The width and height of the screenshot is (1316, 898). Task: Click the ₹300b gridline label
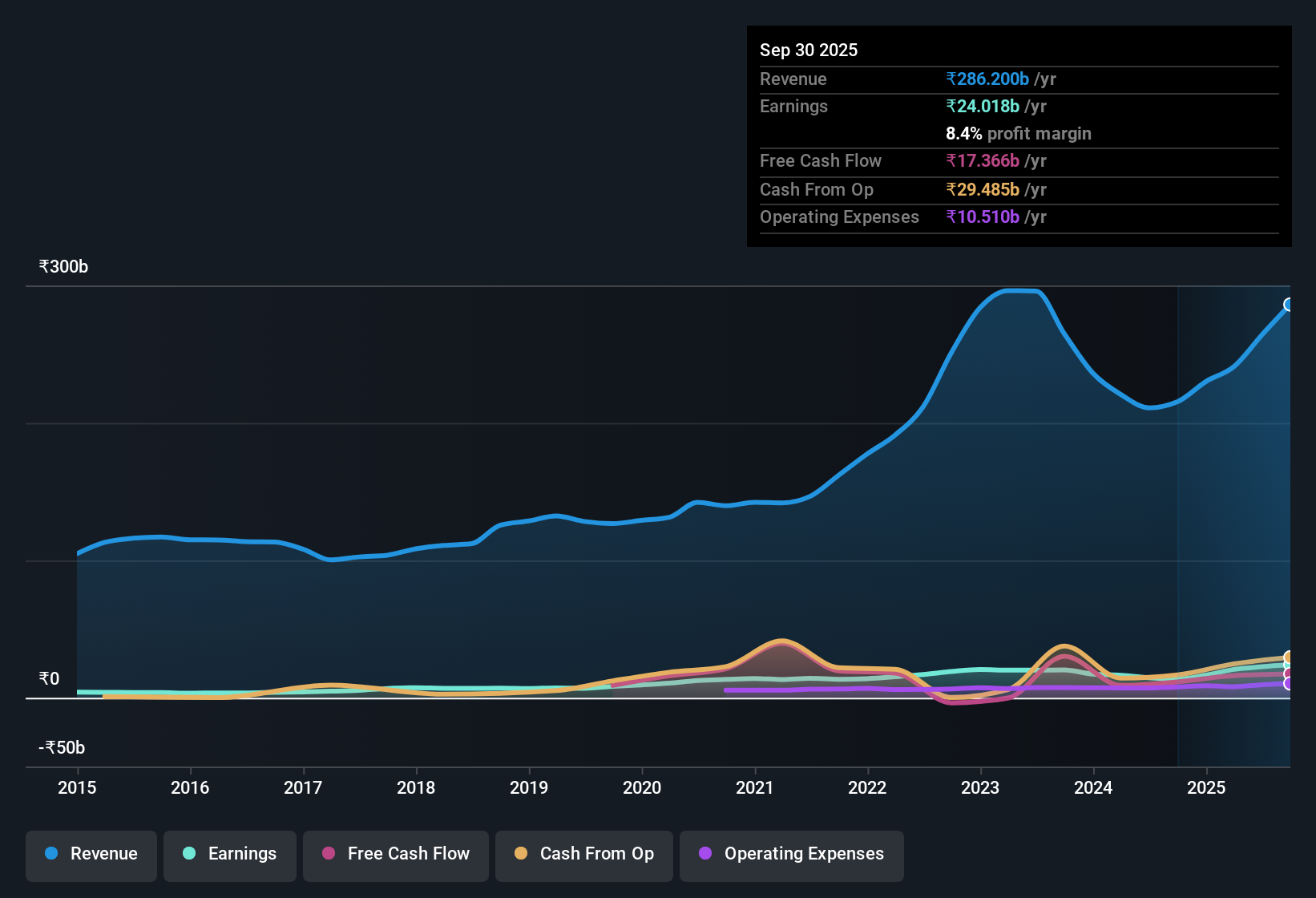(63, 266)
